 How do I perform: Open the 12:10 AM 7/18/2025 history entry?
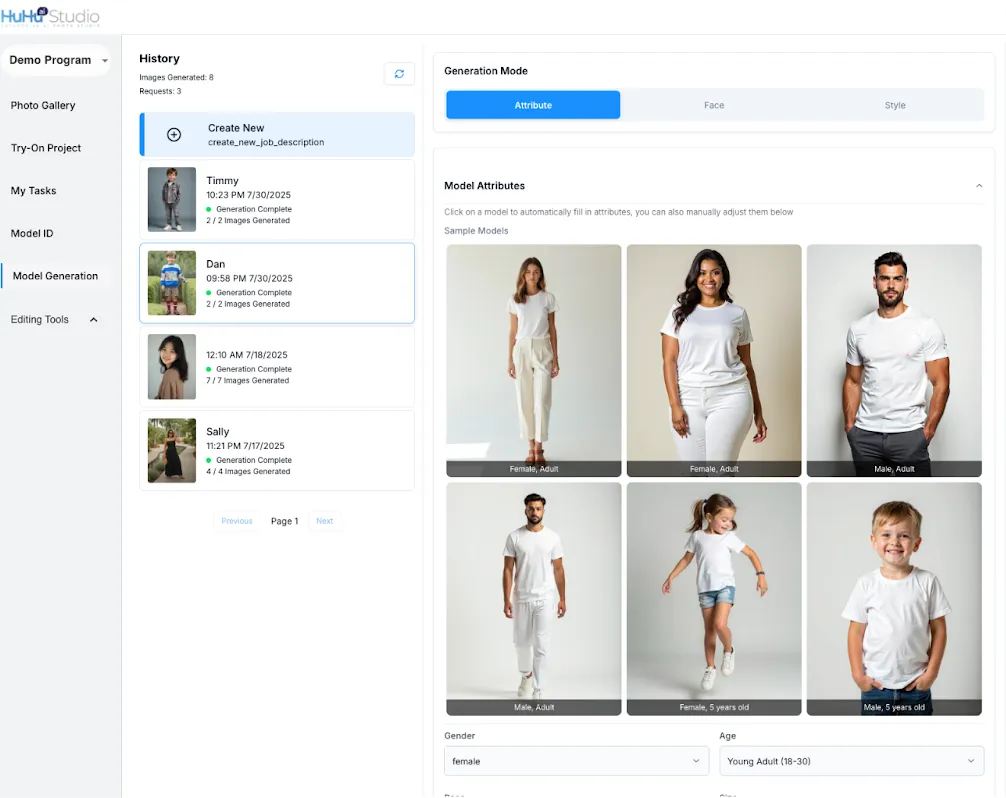pyautogui.click(x=277, y=367)
